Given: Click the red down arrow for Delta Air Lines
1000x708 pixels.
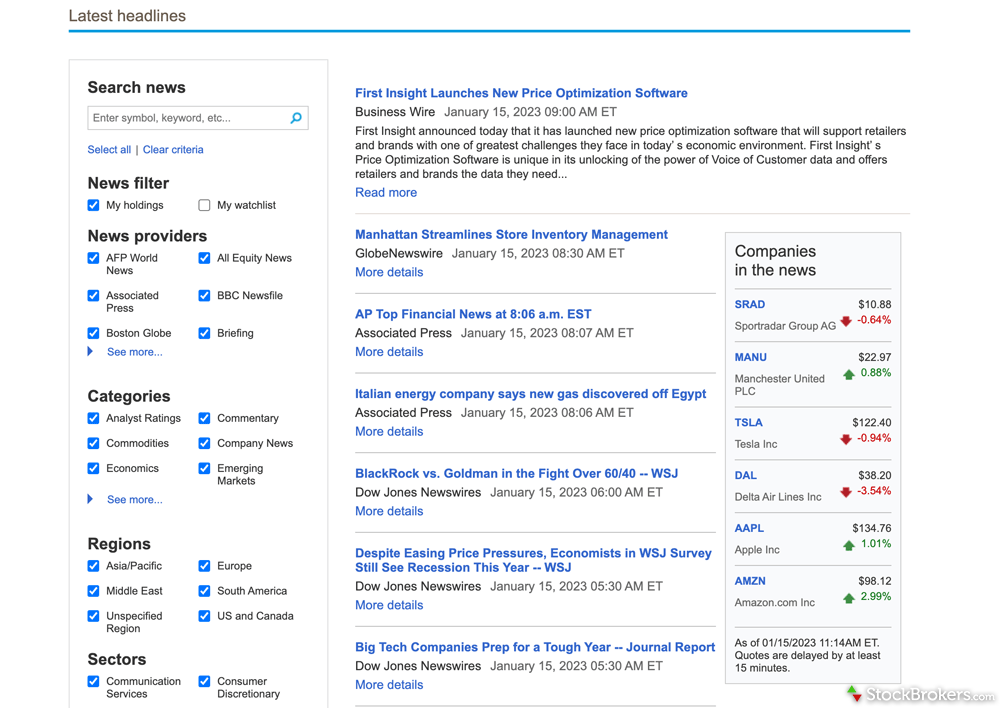Looking at the screenshot, I should pos(846,492).
